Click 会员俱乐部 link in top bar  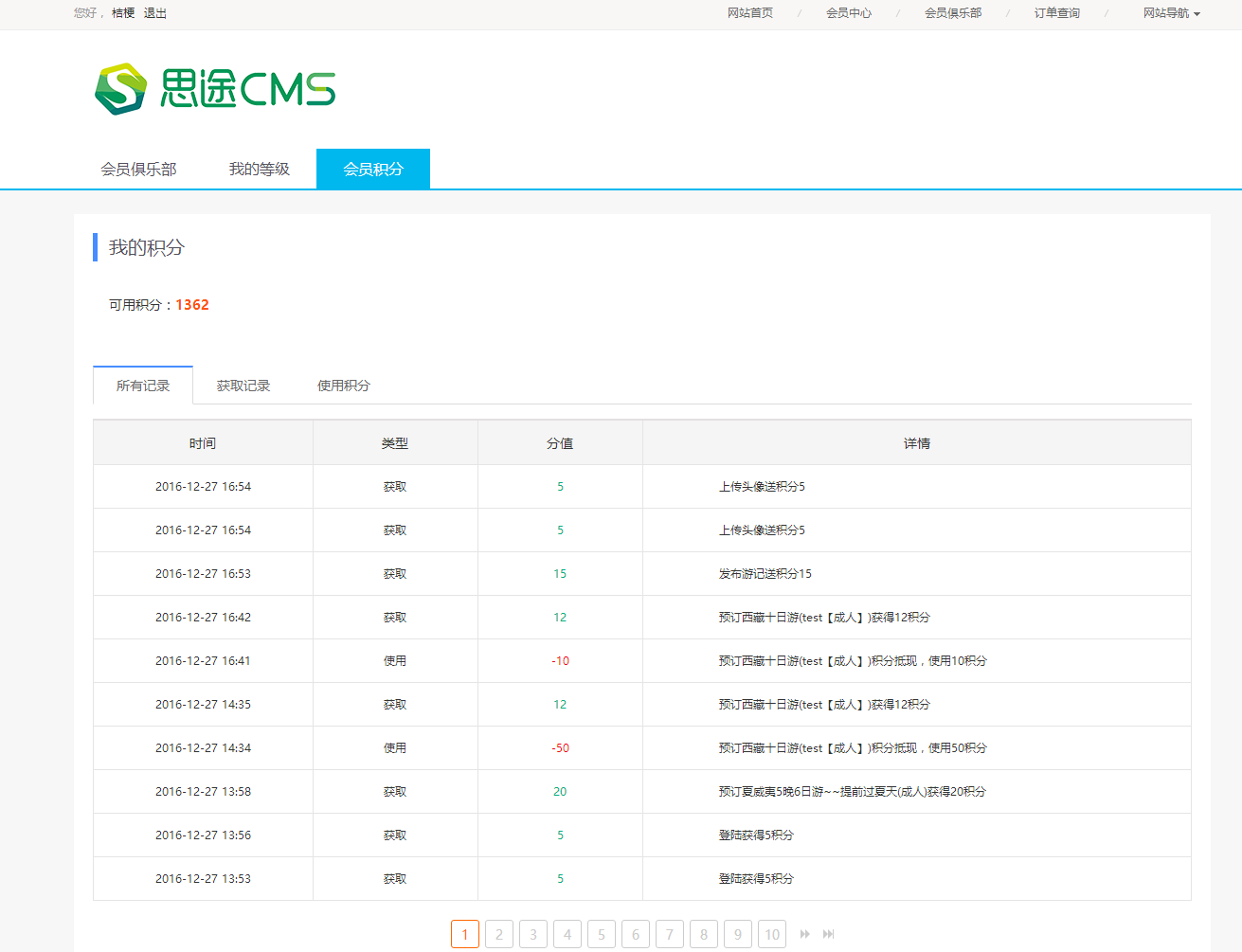click(x=953, y=13)
